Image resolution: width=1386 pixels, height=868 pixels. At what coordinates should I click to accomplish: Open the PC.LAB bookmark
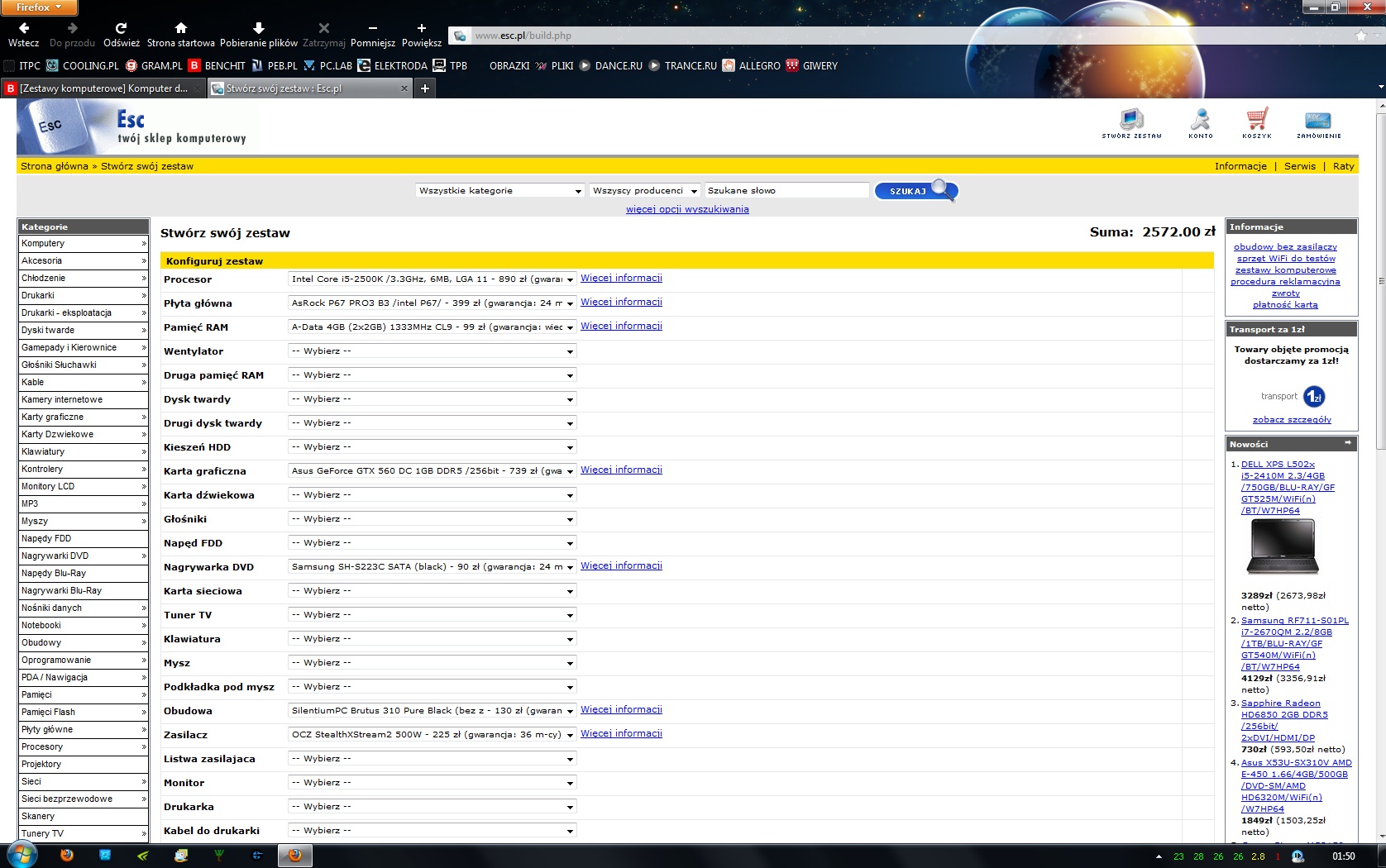coord(327,66)
